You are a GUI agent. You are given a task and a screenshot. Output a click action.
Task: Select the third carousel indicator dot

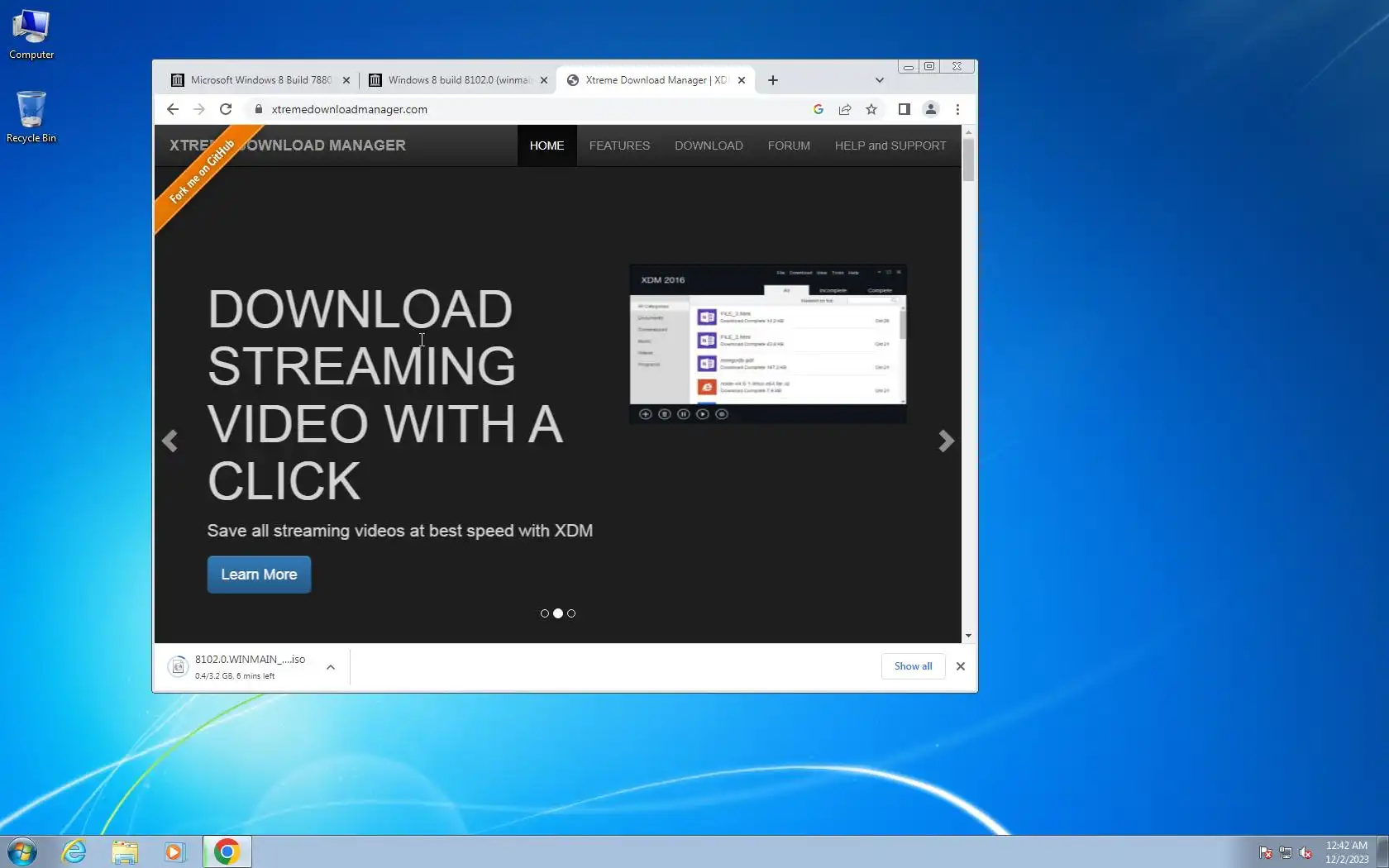pyautogui.click(x=571, y=613)
